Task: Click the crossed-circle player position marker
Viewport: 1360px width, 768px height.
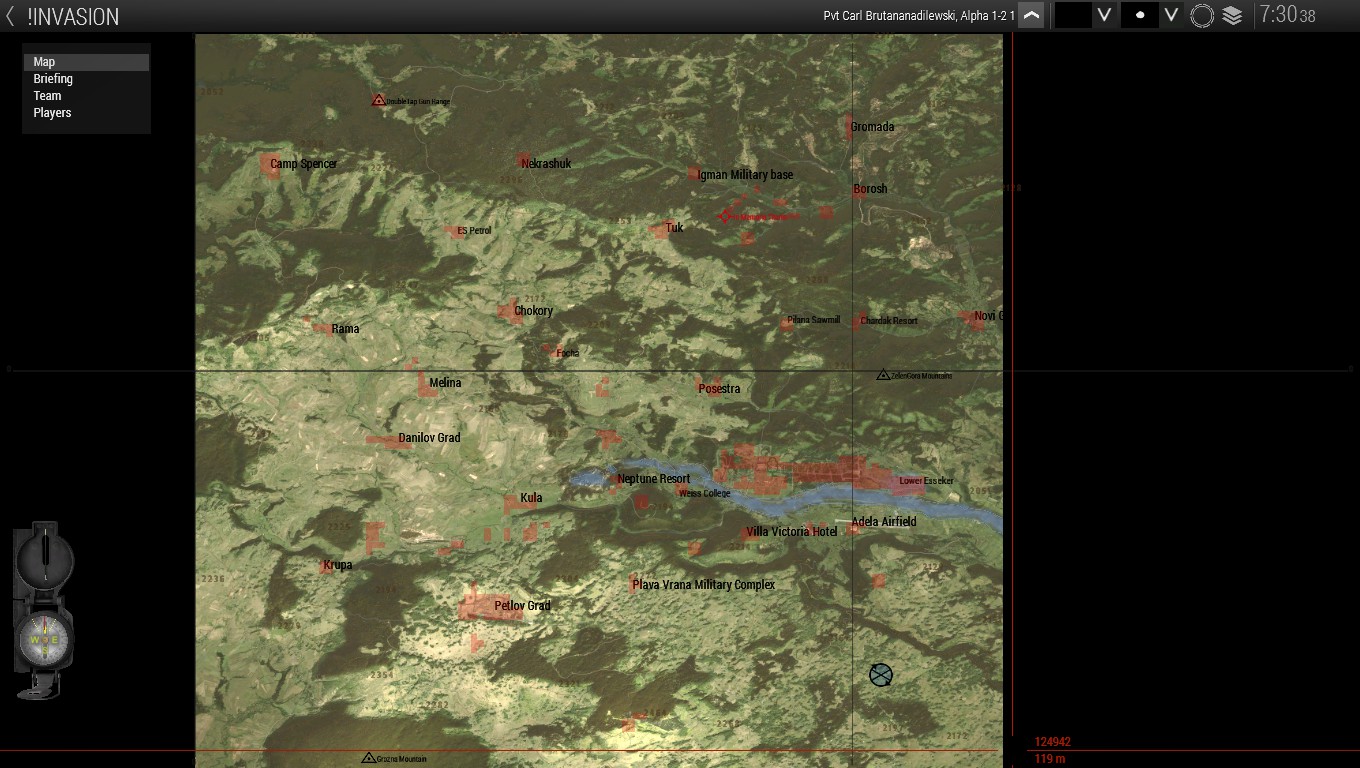Action: [x=880, y=675]
